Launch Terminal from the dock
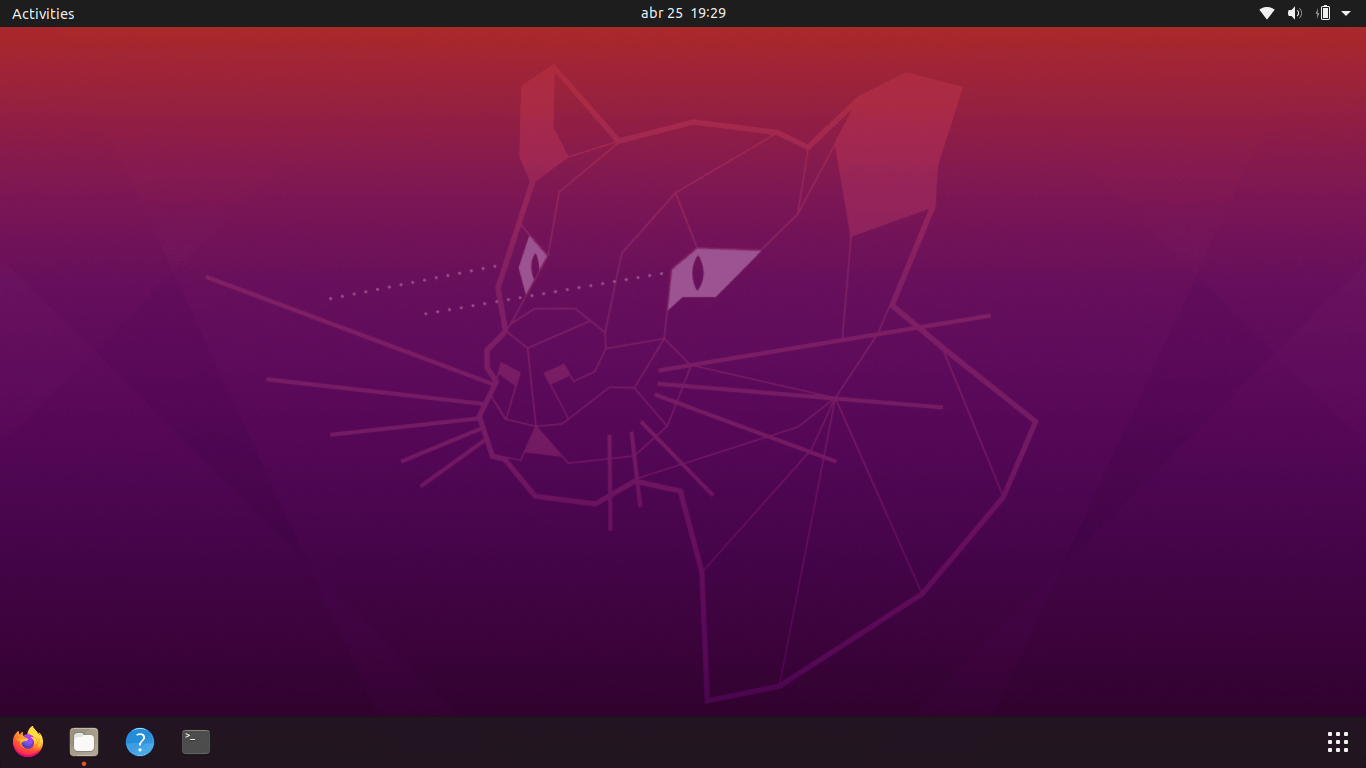The image size is (1366, 768). 196,742
